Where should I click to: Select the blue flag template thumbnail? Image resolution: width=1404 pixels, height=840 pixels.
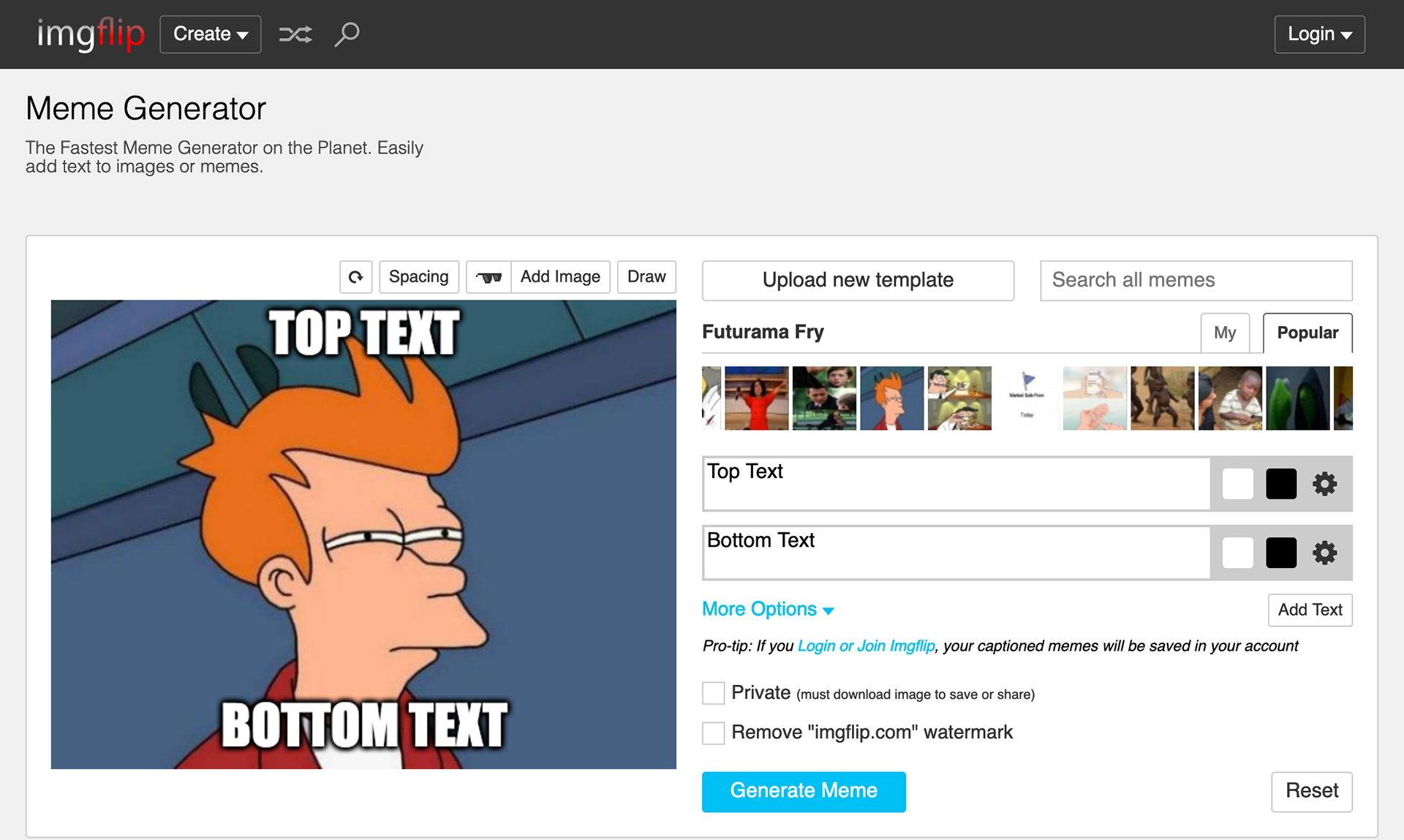coord(1027,398)
